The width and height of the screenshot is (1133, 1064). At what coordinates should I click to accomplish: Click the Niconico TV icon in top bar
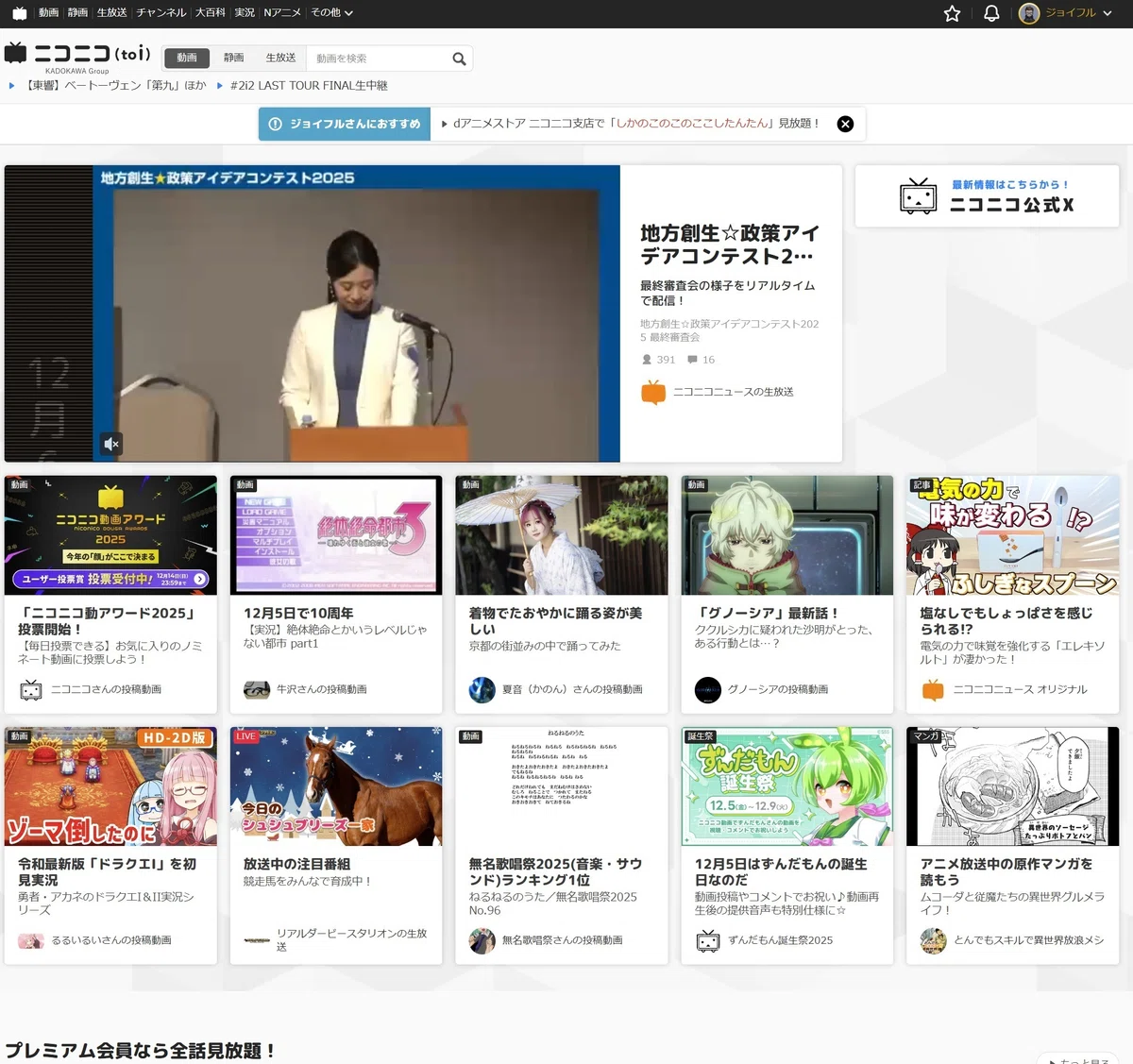[x=19, y=13]
